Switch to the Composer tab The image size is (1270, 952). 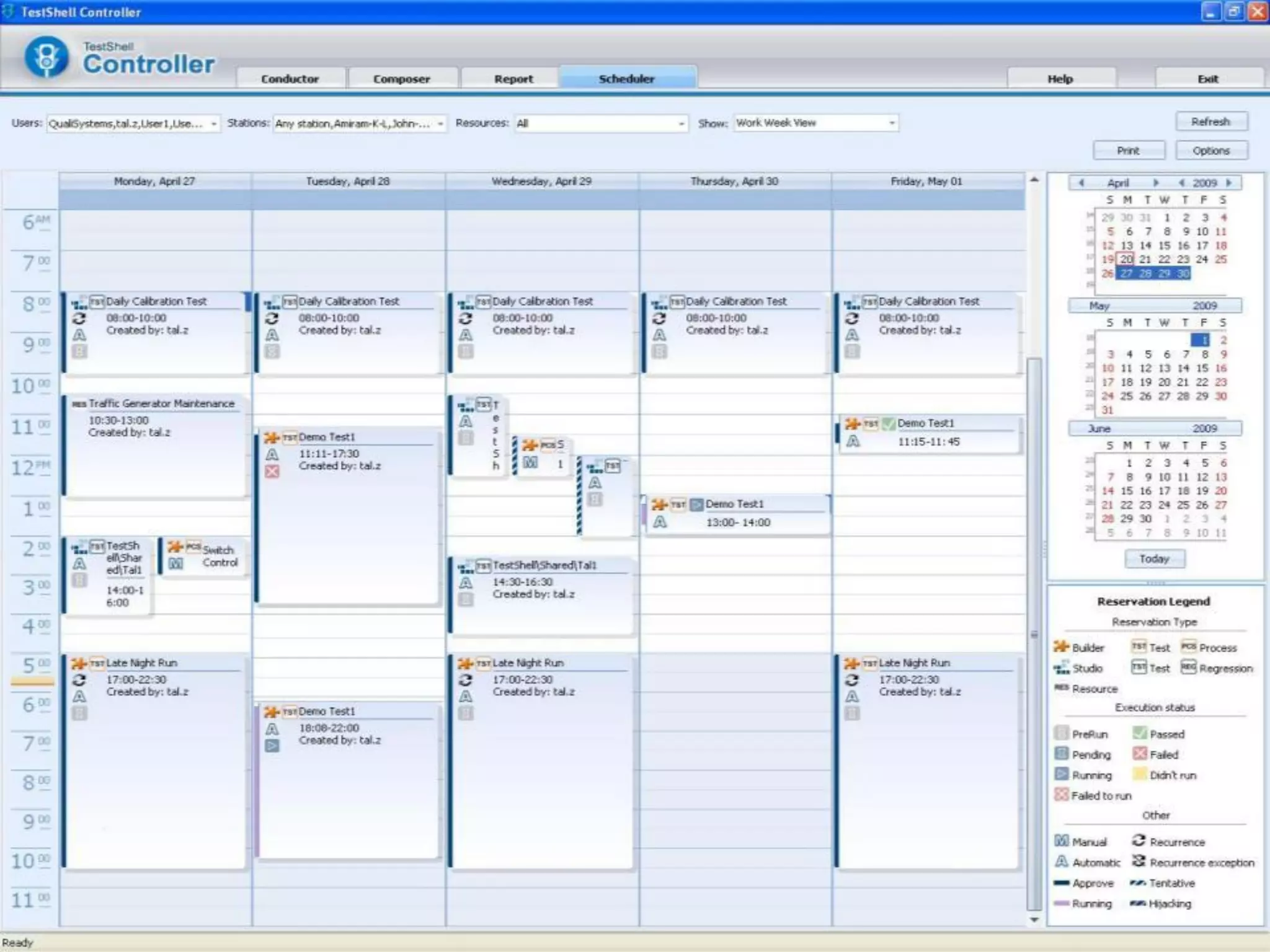click(x=401, y=79)
